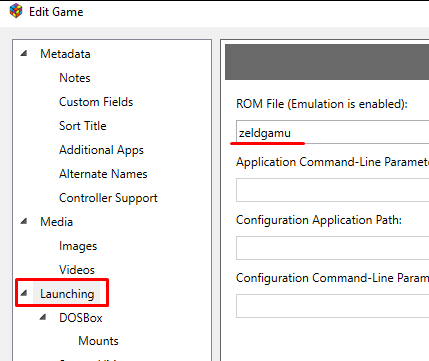This screenshot has height=361, width=429.
Task: Select the Images media page
Action: (x=78, y=246)
